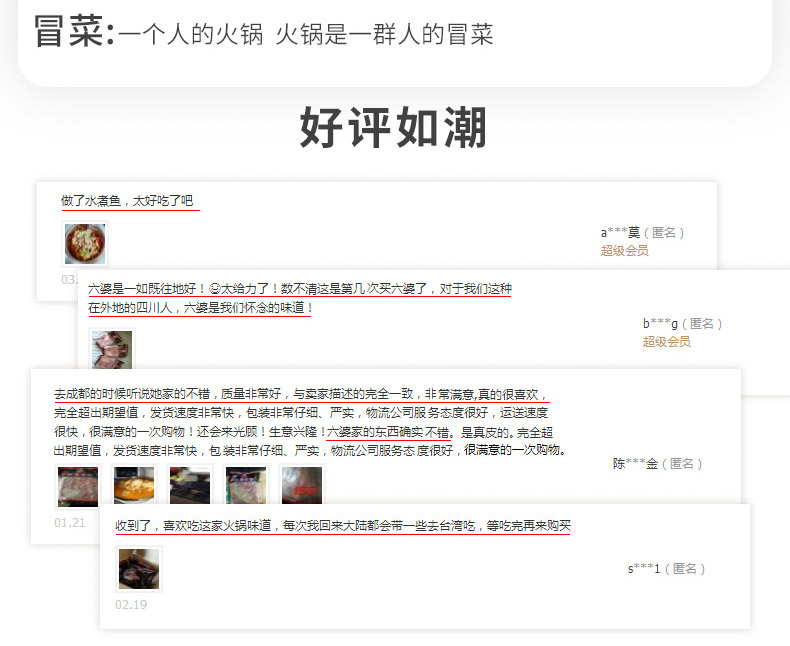Click review text 做了水煮鱼，太好吃了吧
This screenshot has height=646, width=790.
pyautogui.click(x=127, y=201)
